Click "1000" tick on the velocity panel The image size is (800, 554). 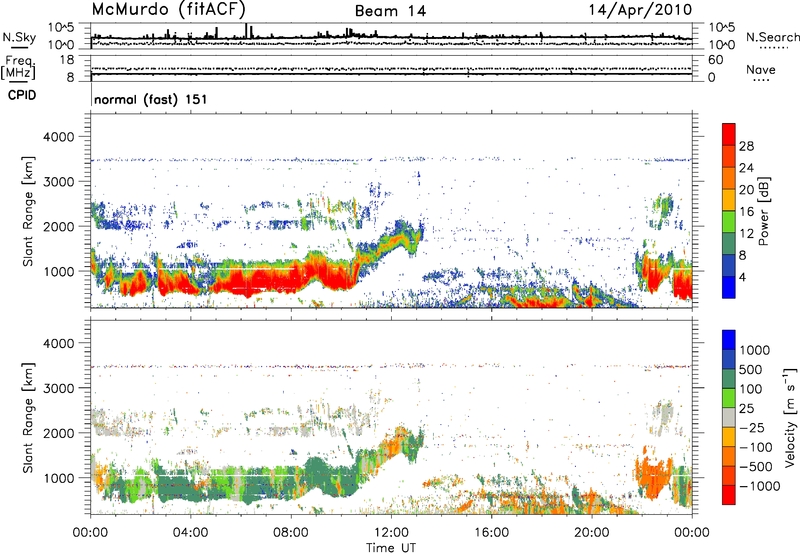(x=59, y=478)
